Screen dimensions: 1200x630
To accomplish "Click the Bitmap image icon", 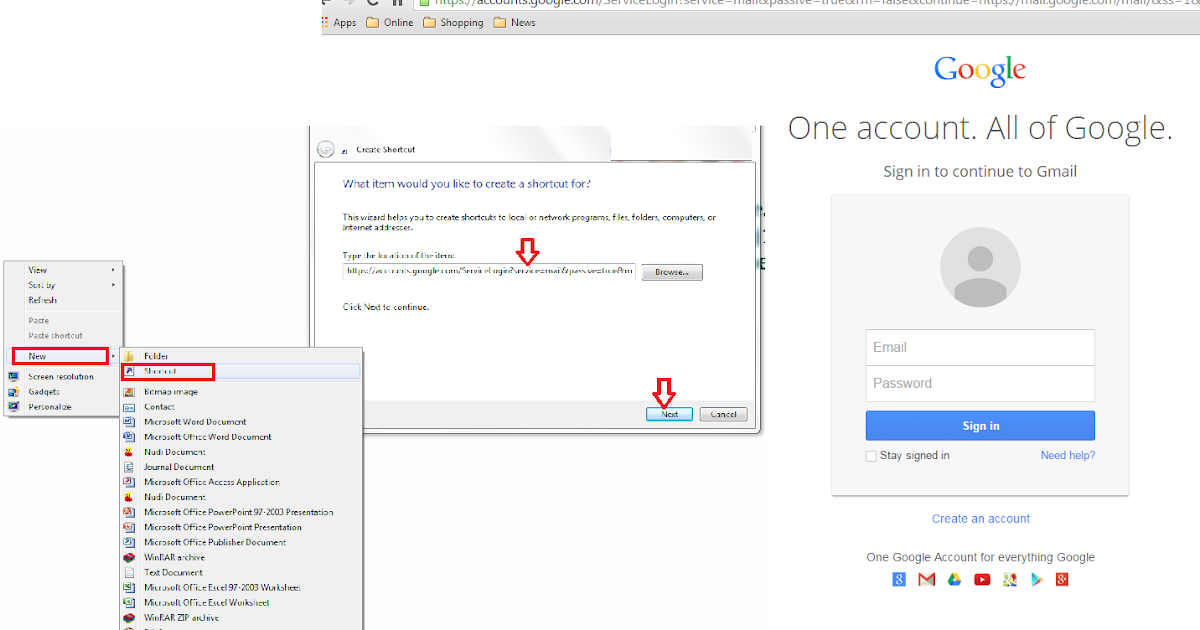I will [x=129, y=392].
